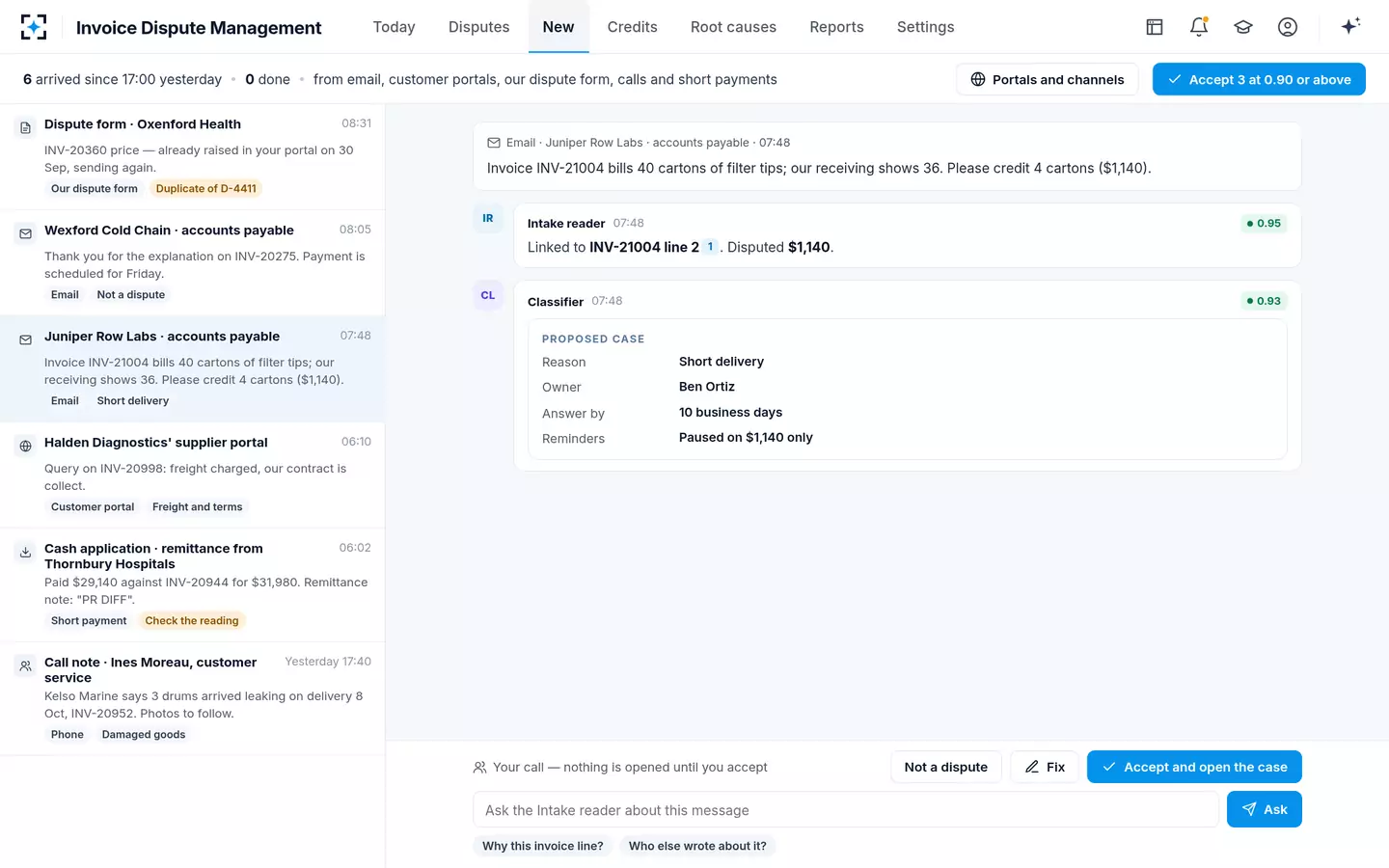Click the owner value 'Ben Ortiz'
1389x868 pixels.
[x=707, y=387]
